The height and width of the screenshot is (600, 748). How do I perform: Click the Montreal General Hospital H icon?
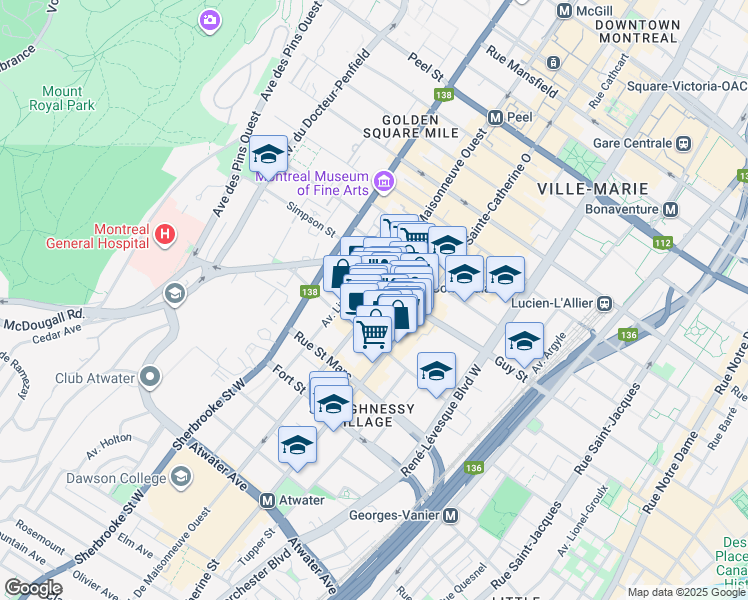click(165, 235)
